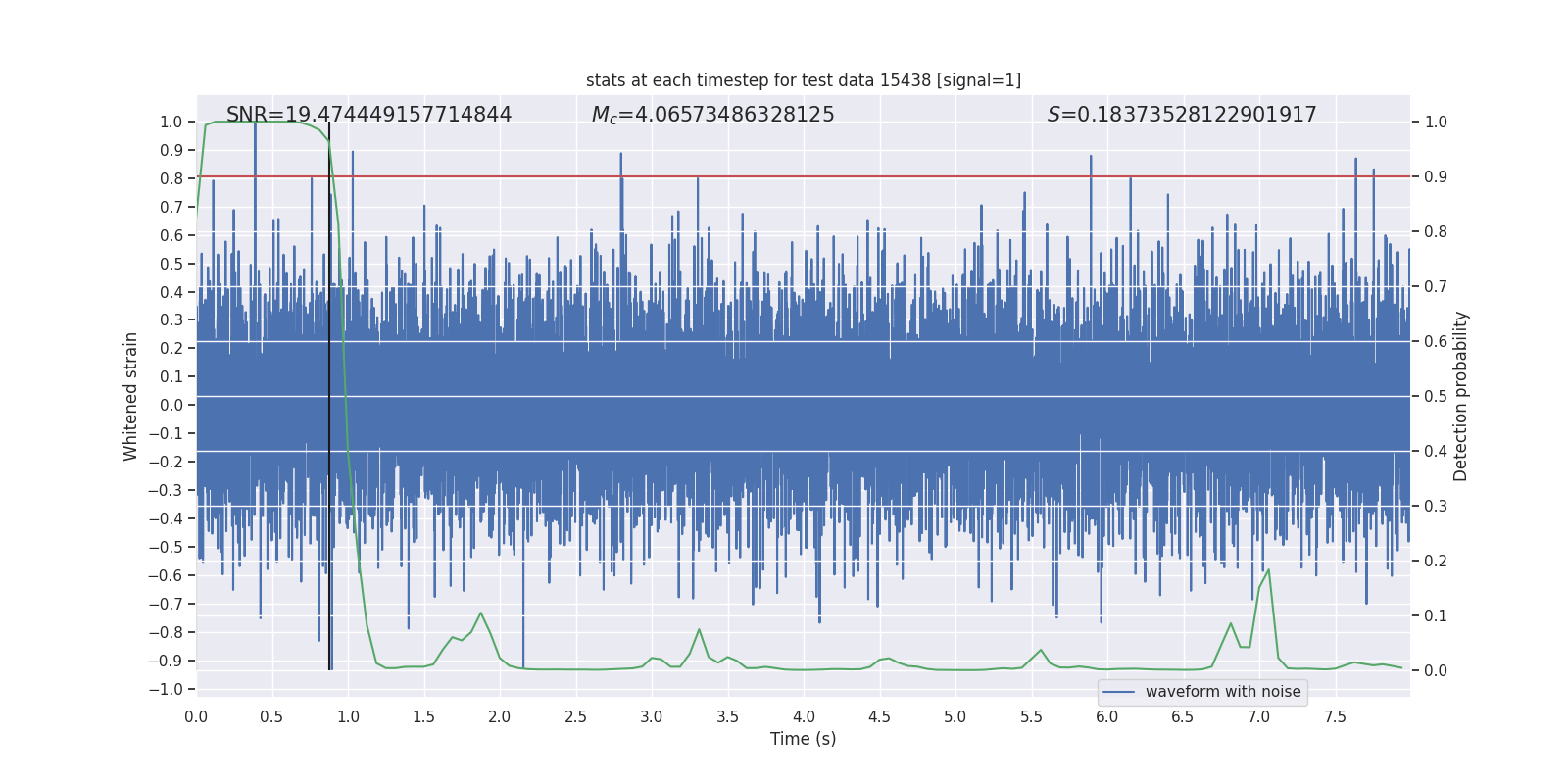This screenshot has height=784, width=1568.
Task: Click the black vertical marker line
Action: (329, 392)
